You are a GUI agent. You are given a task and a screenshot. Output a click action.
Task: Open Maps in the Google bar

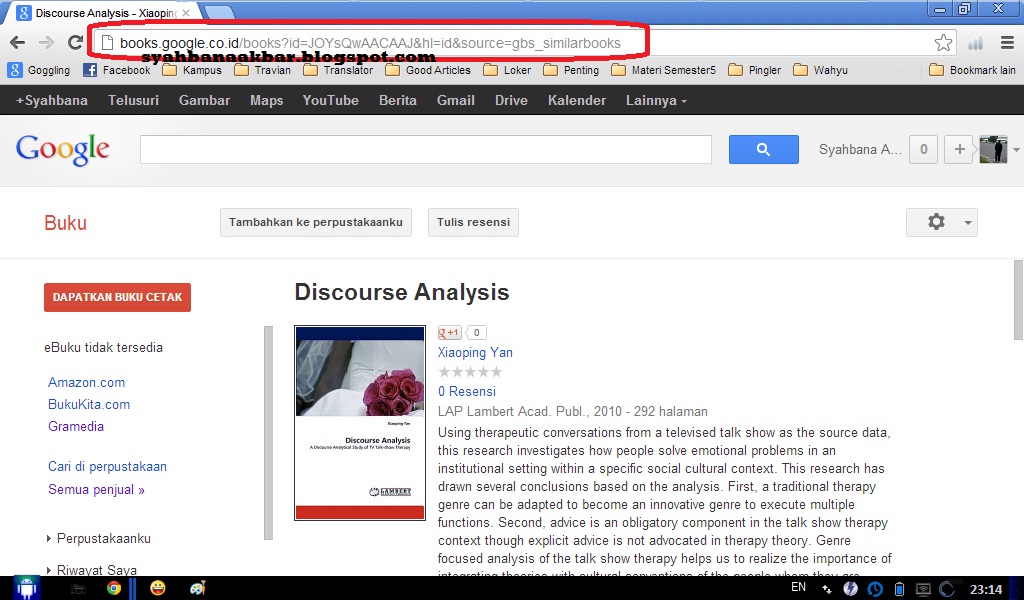(x=266, y=101)
